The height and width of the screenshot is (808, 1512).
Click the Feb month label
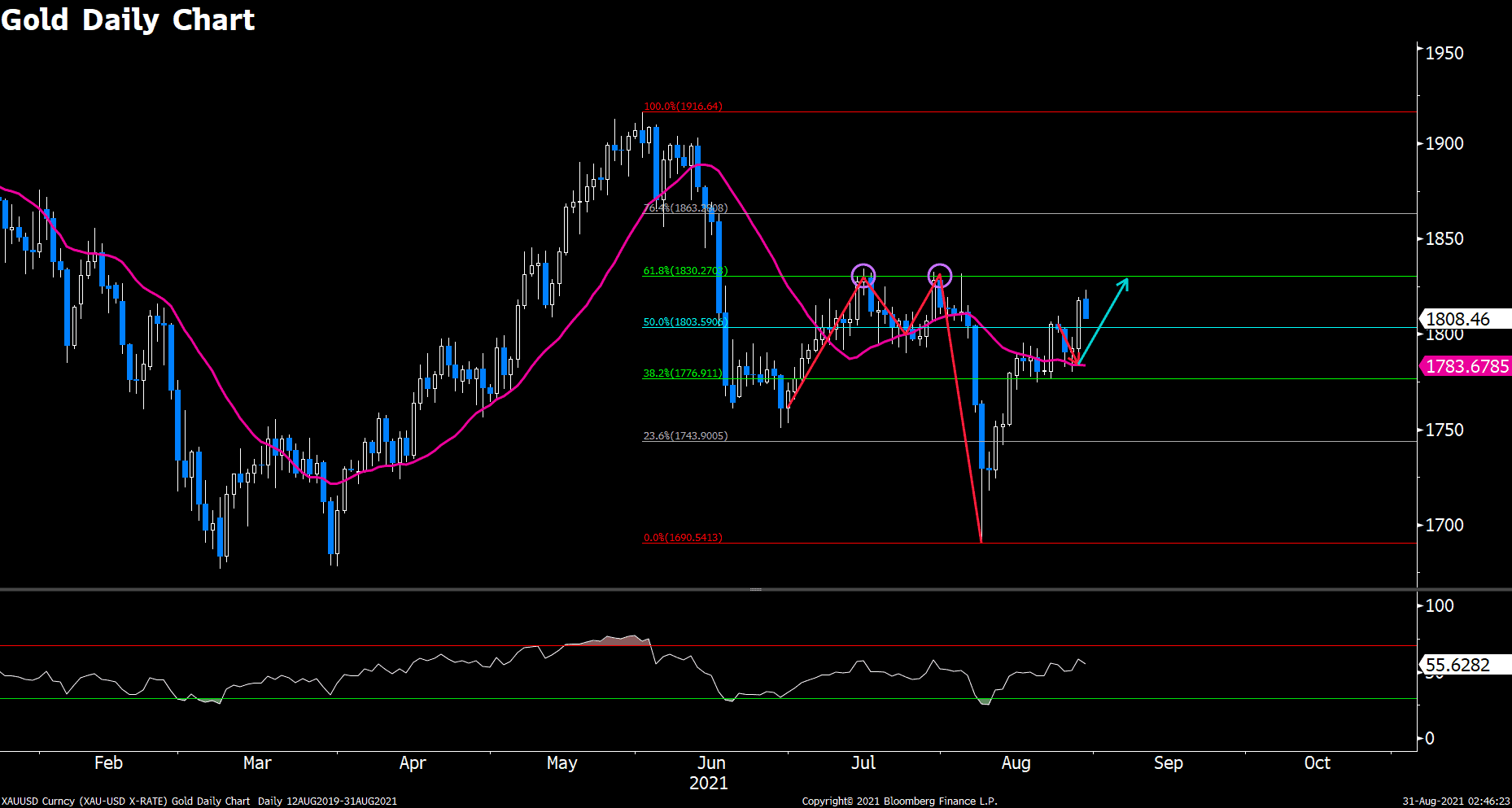coord(108,763)
